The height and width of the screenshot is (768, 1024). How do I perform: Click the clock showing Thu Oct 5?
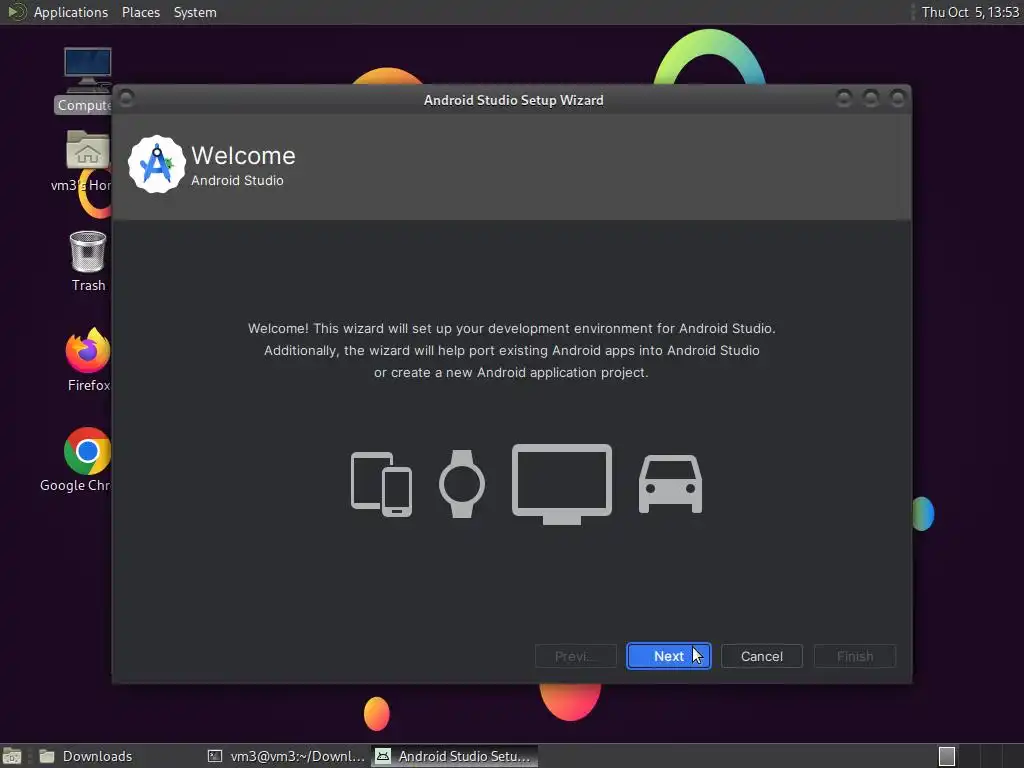point(970,12)
